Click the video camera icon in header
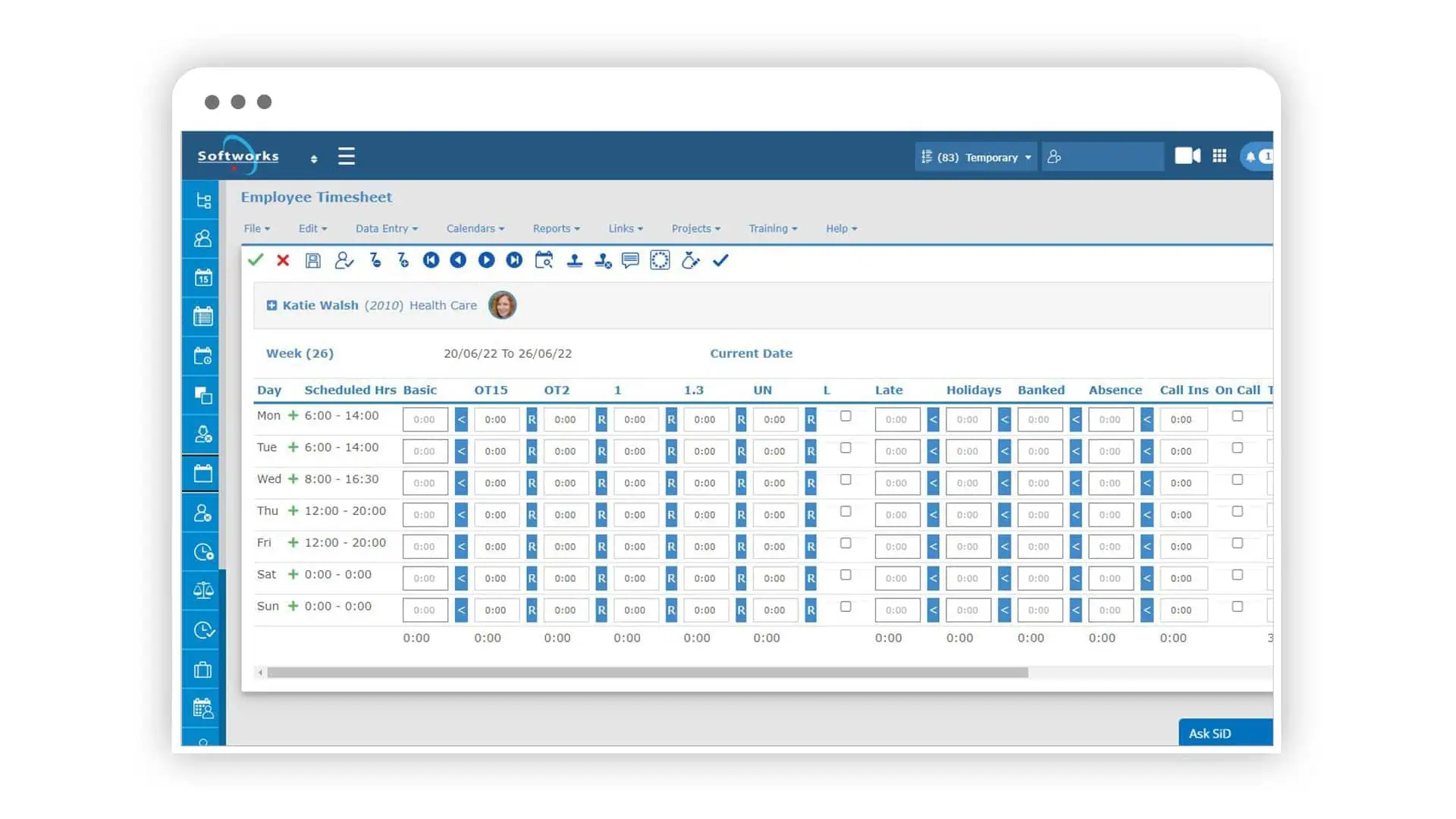The image size is (1456, 819). (1187, 156)
